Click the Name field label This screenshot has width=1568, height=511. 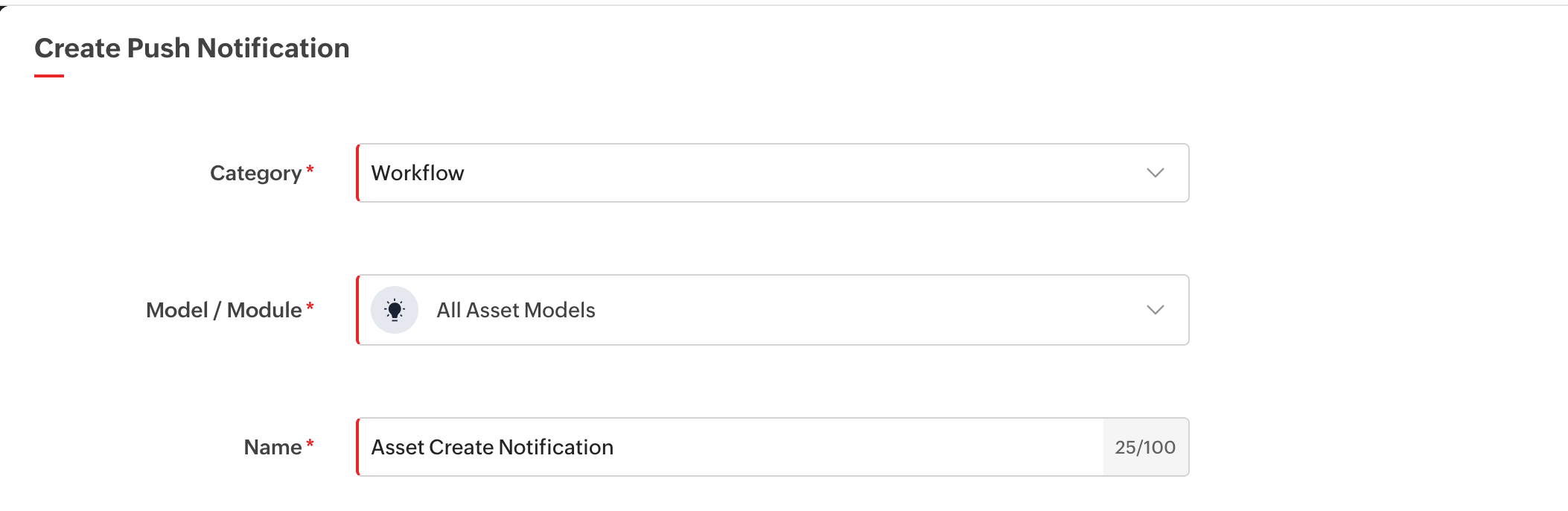coord(273,447)
